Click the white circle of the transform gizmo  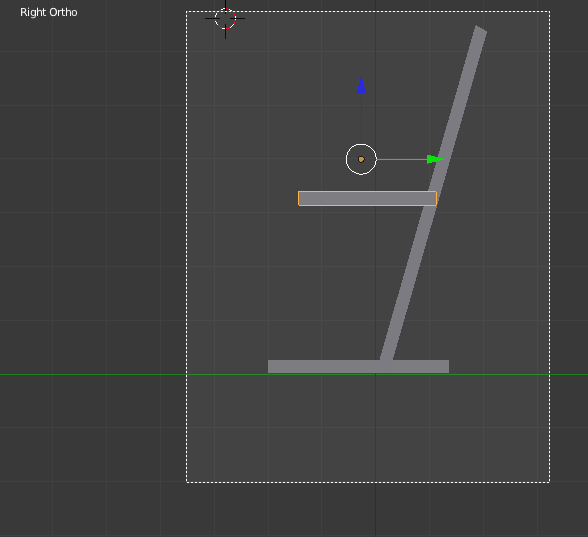coord(361,159)
